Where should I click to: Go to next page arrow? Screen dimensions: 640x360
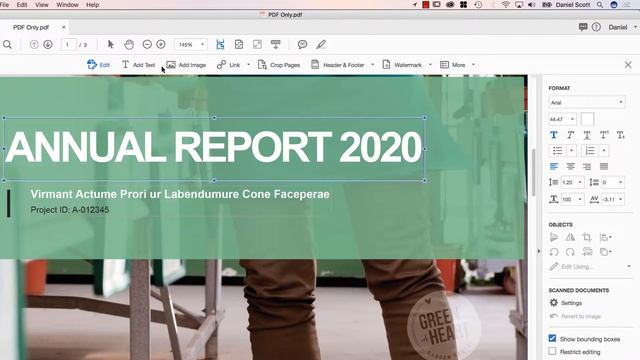click(48, 44)
